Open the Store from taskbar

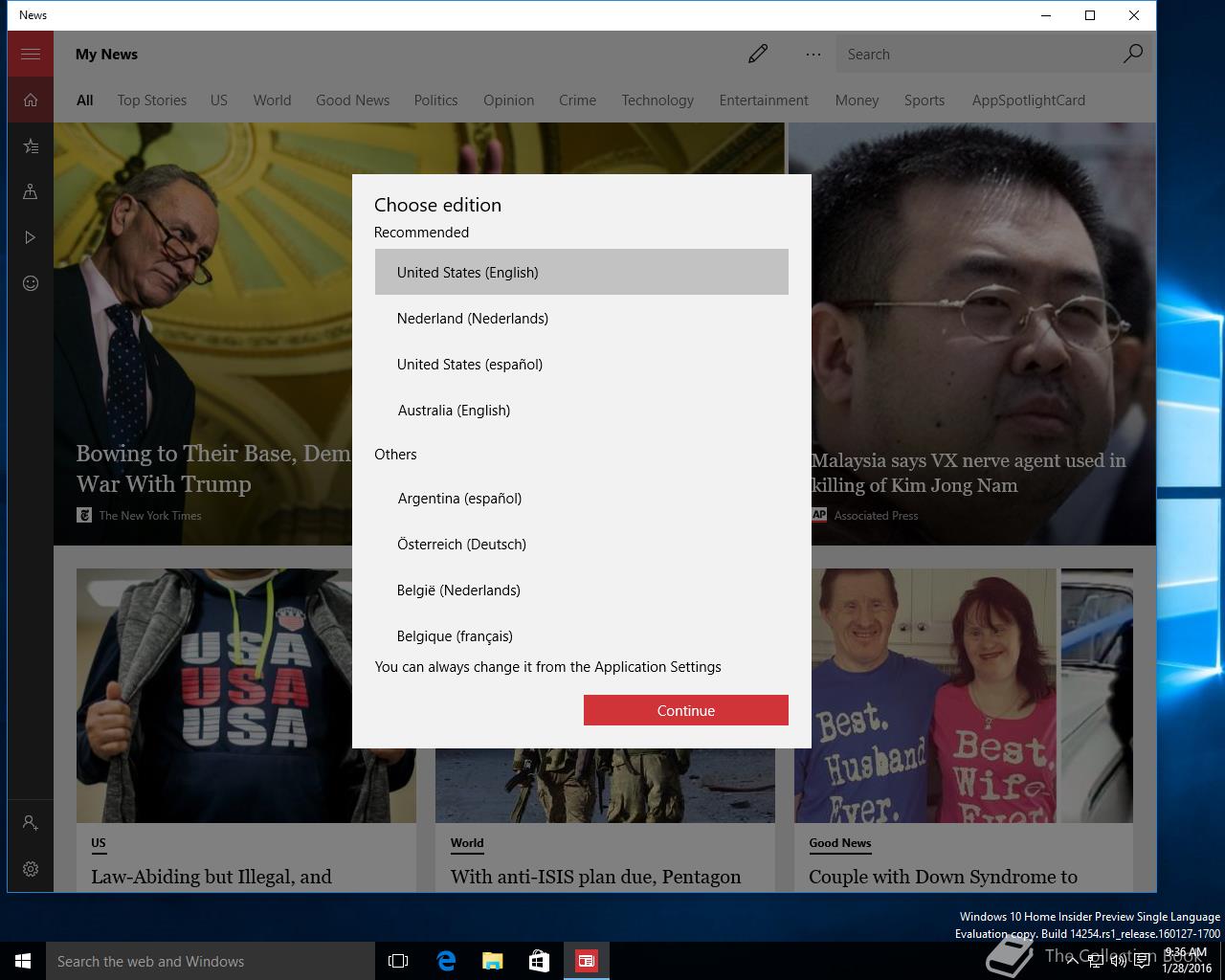pos(539,961)
